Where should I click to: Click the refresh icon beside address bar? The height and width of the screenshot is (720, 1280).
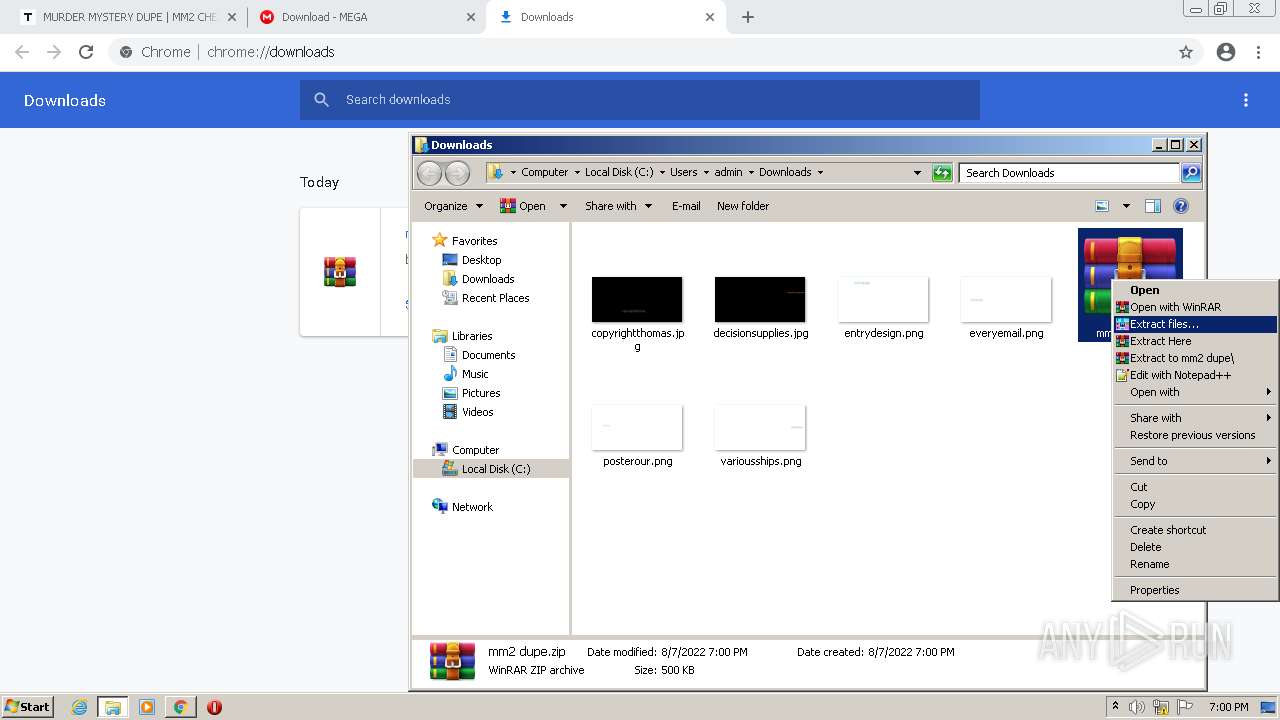[x=942, y=173]
